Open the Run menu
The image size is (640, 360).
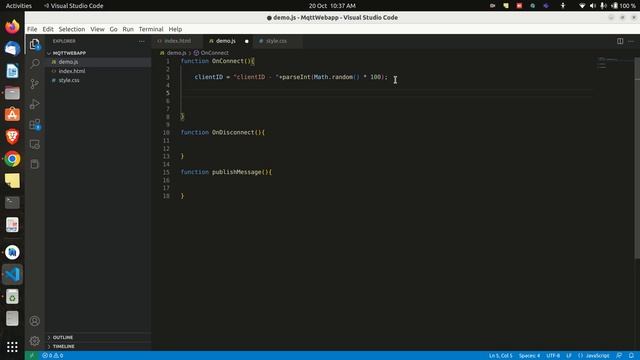[128, 29]
